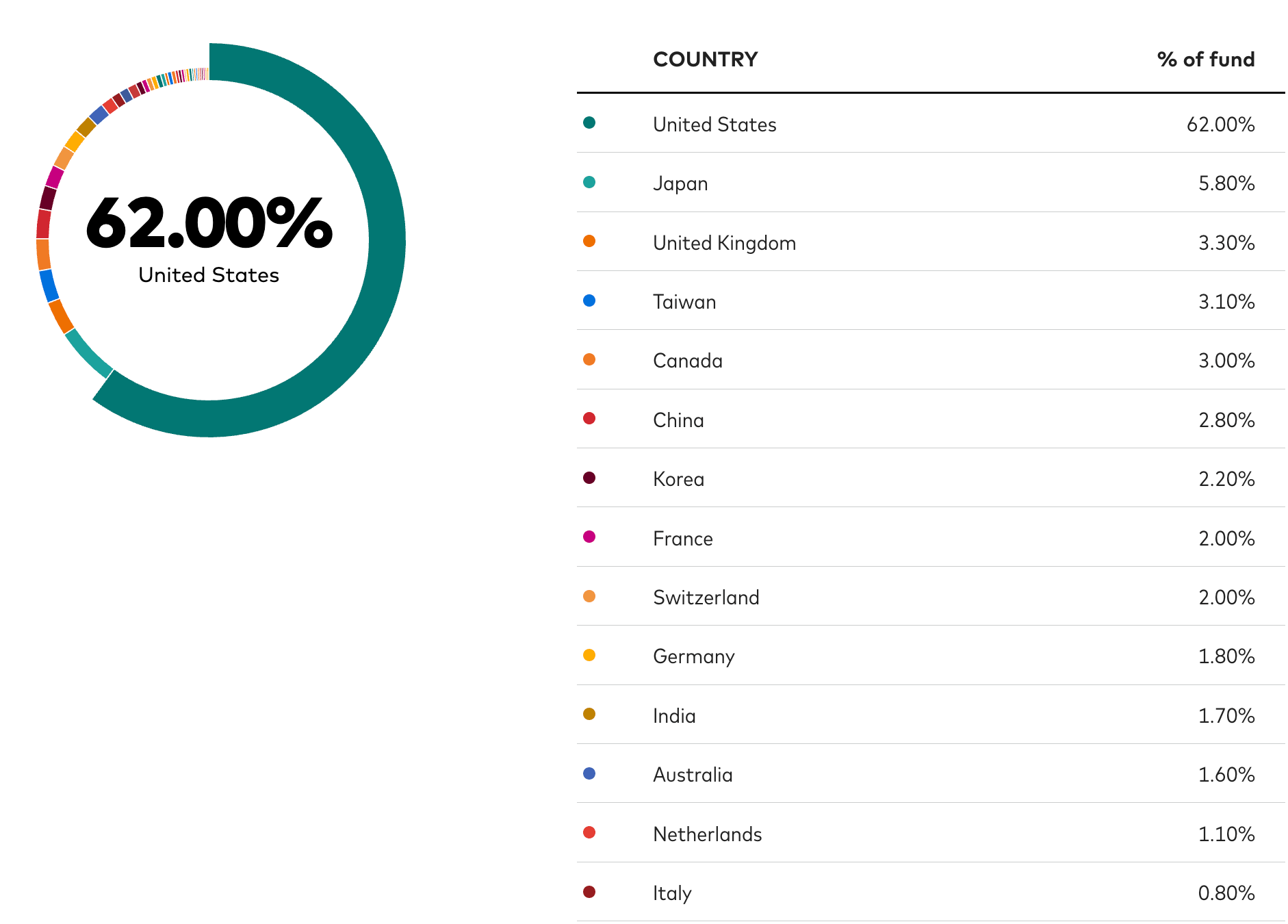Click the Germany yellow legend dot
This screenshot has height=924, width=1288.
pyautogui.click(x=589, y=655)
